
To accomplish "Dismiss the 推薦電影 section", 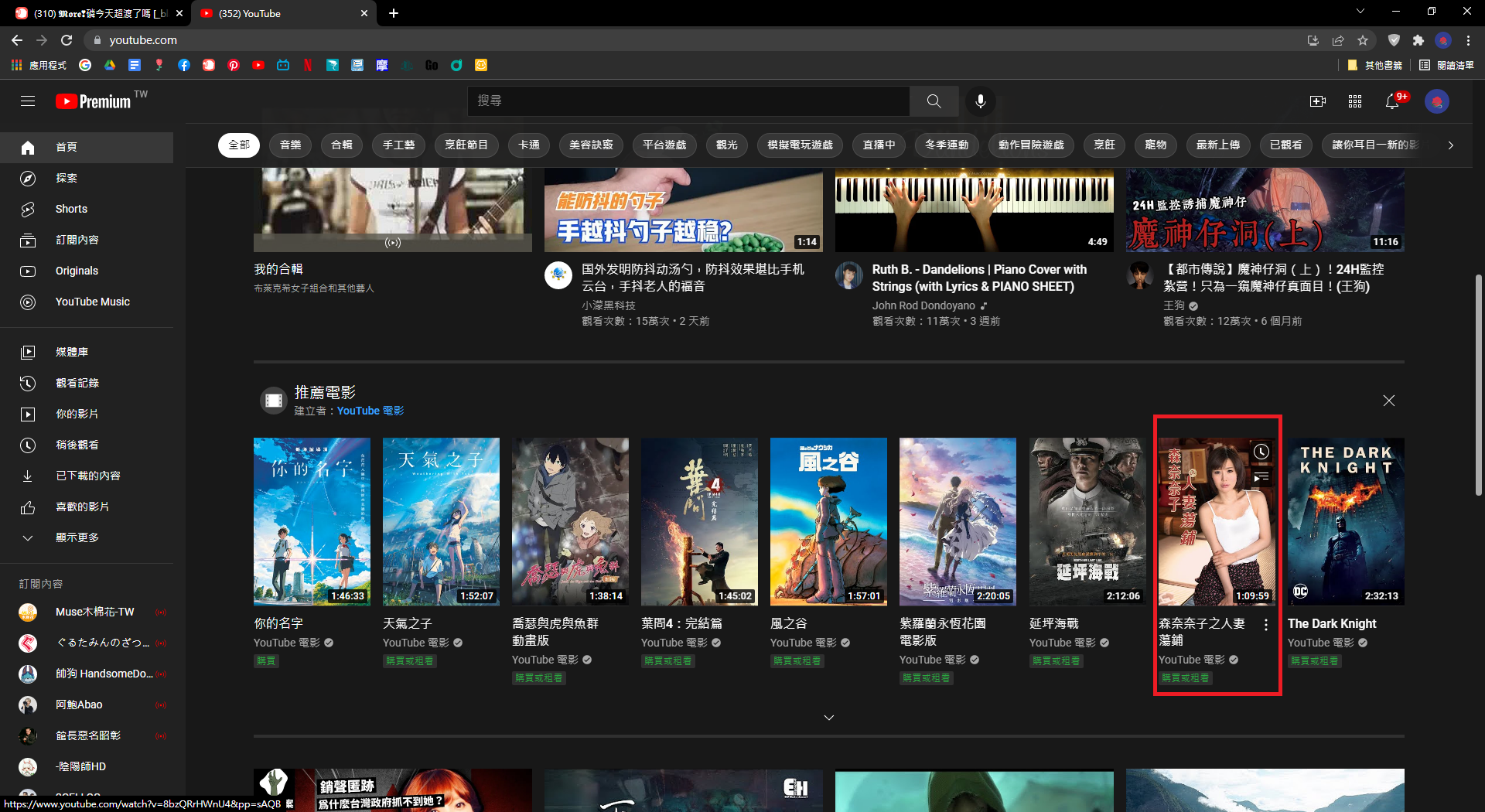I will (1389, 401).
